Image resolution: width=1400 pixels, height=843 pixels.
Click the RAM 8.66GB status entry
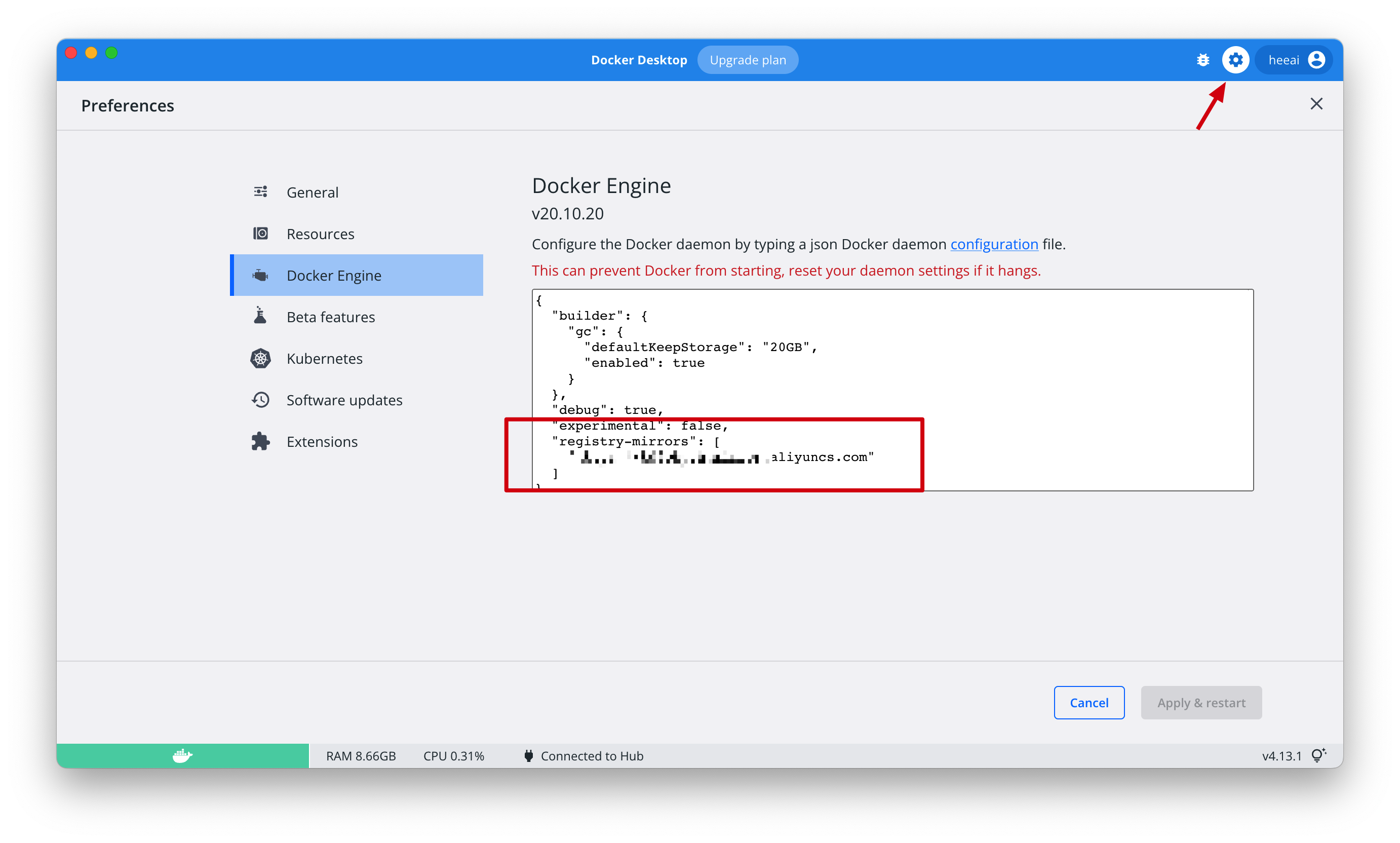361,755
